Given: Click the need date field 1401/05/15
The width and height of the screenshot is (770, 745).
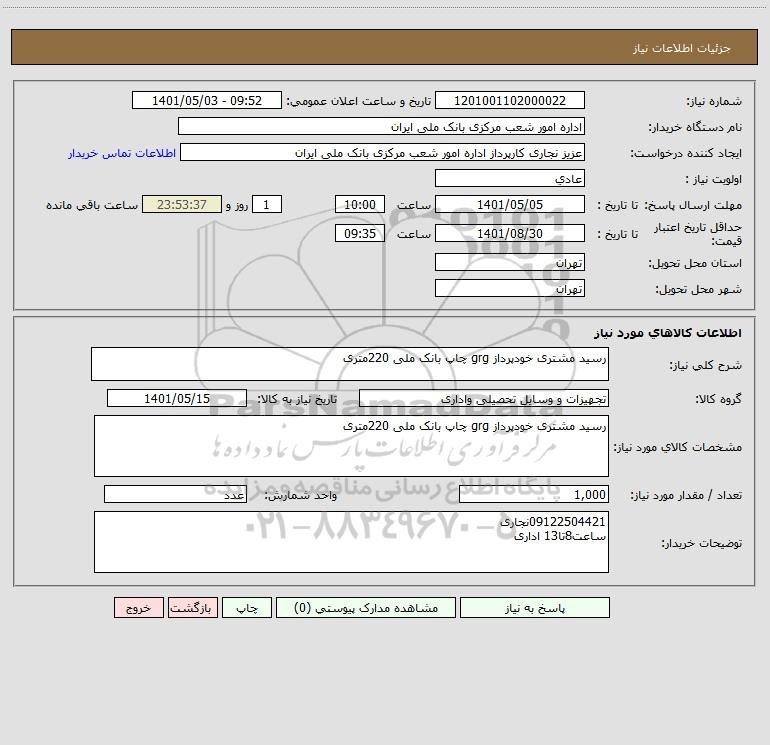Looking at the screenshot, I should 177,398.
